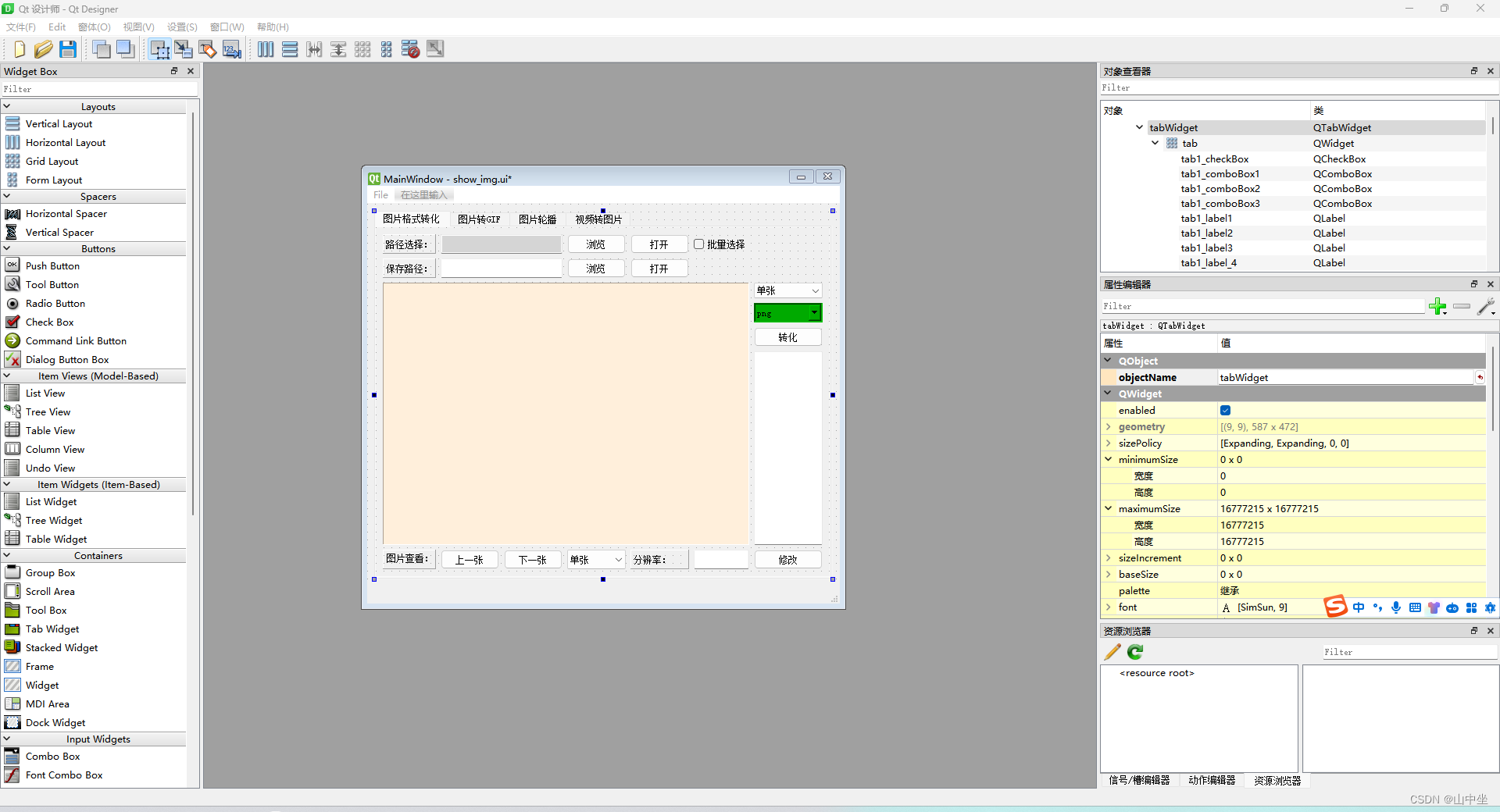Click 打开 button in 保存路径 row
The width and height of the screenshot is (1500, 812).
coord(659,269)
